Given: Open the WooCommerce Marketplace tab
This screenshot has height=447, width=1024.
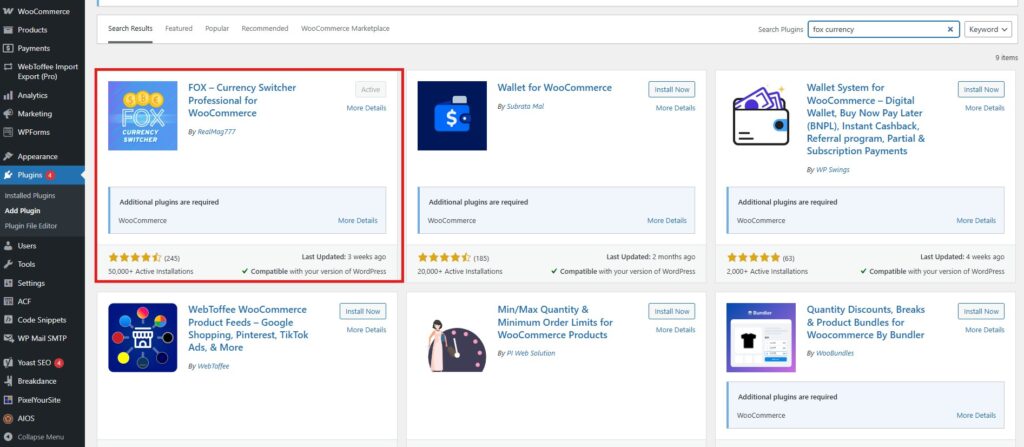Looking at the screenshot, I should (345, 28).
